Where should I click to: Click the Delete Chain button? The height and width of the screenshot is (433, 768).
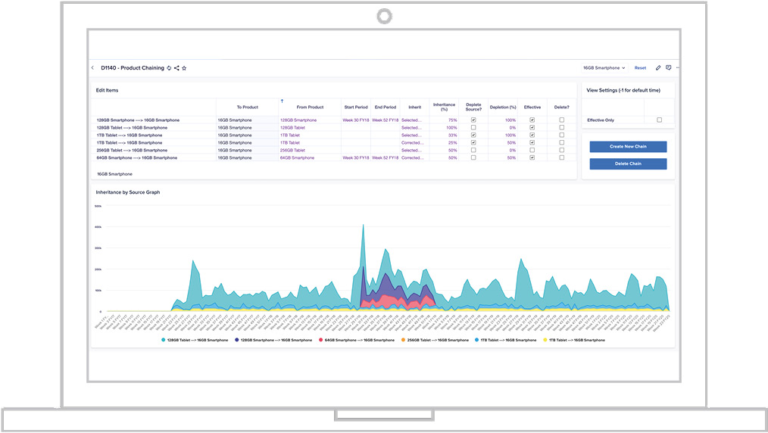[x=628, y=164]
